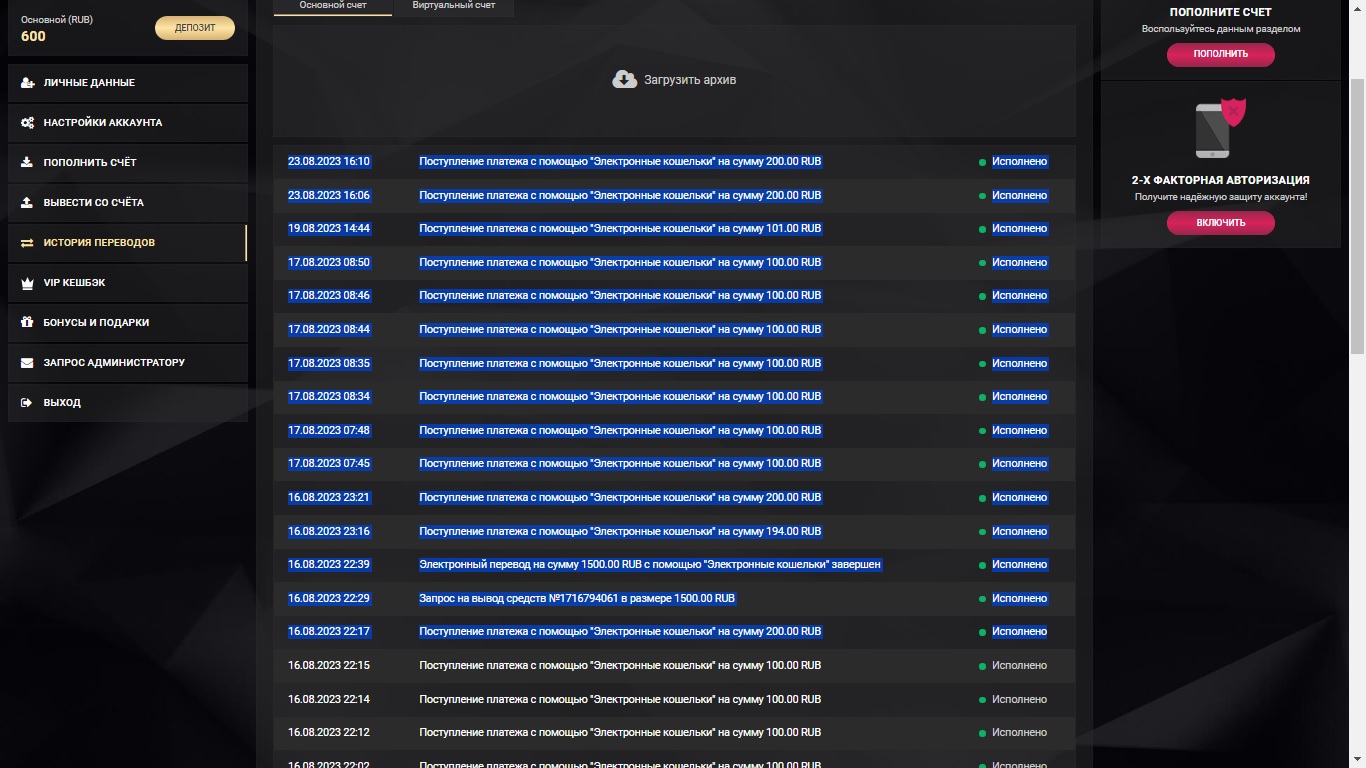Click the download icon beside Пополнить счёт
Image resolution: width=1366 pixels, height=768 pixels.
(27, 163)
